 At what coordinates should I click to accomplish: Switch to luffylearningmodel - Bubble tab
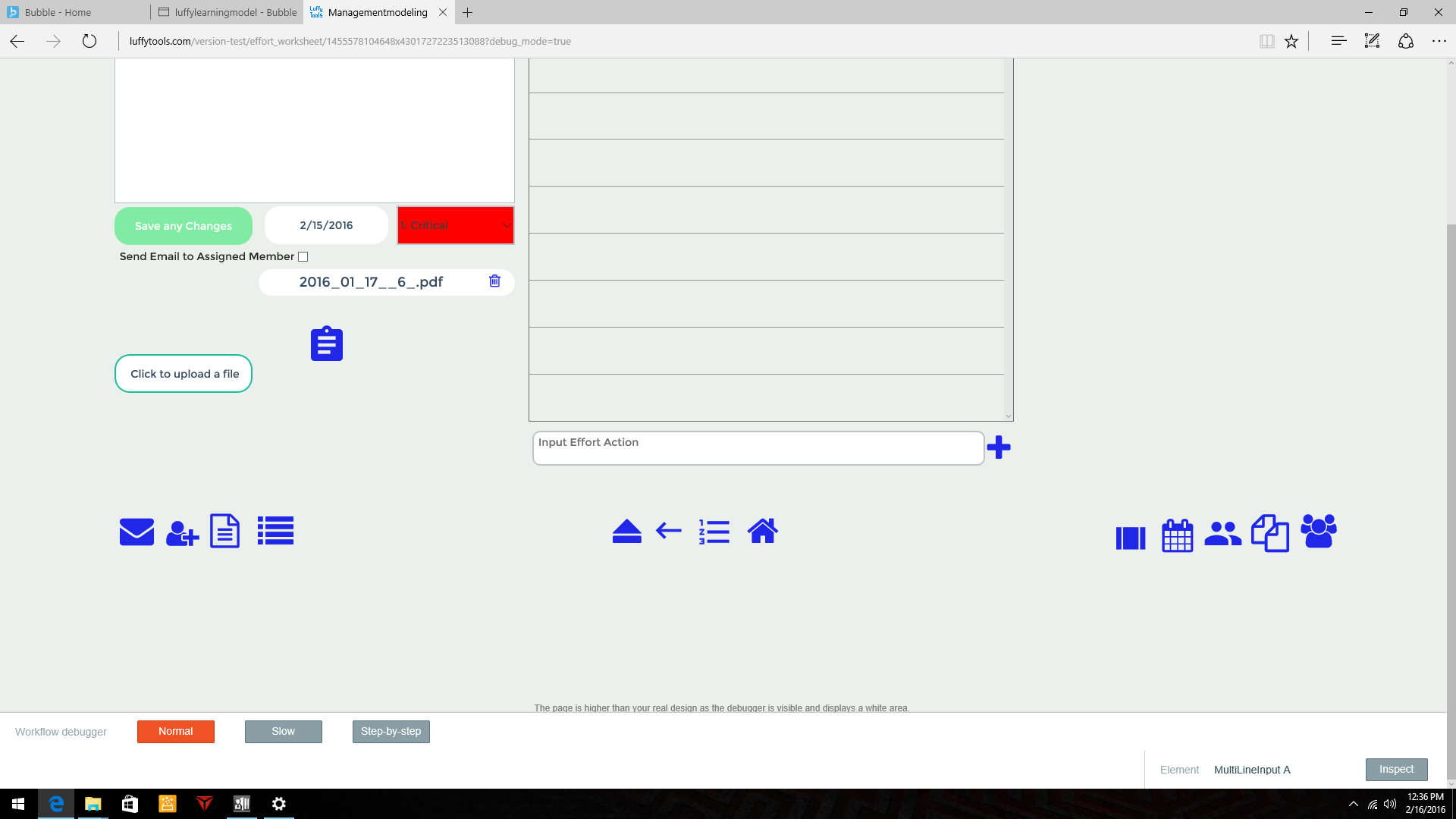tap(227, 12)
